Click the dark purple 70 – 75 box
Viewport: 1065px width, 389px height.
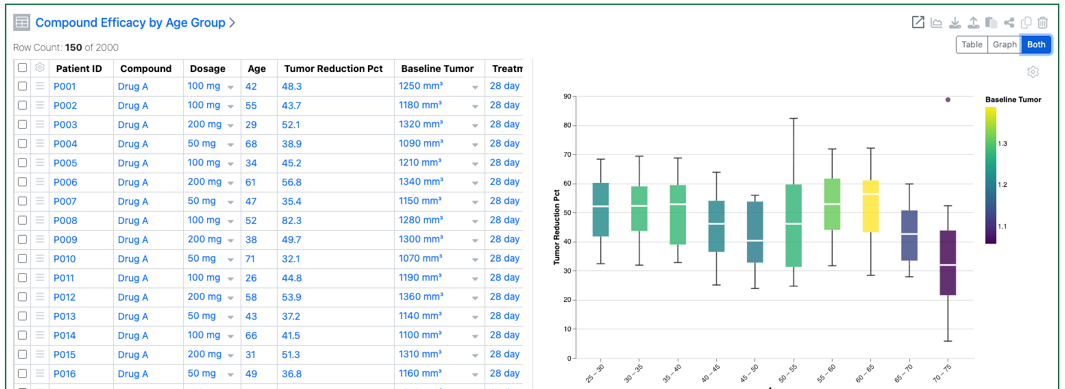click(947, 263)
